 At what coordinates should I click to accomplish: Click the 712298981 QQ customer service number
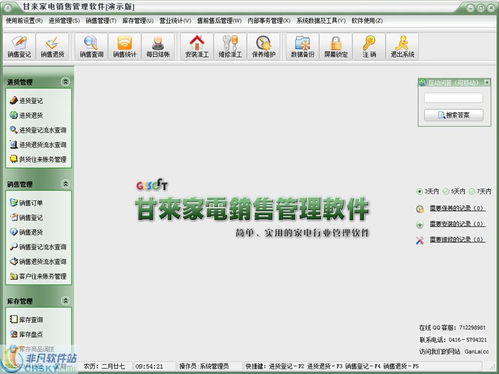point(472,328)
